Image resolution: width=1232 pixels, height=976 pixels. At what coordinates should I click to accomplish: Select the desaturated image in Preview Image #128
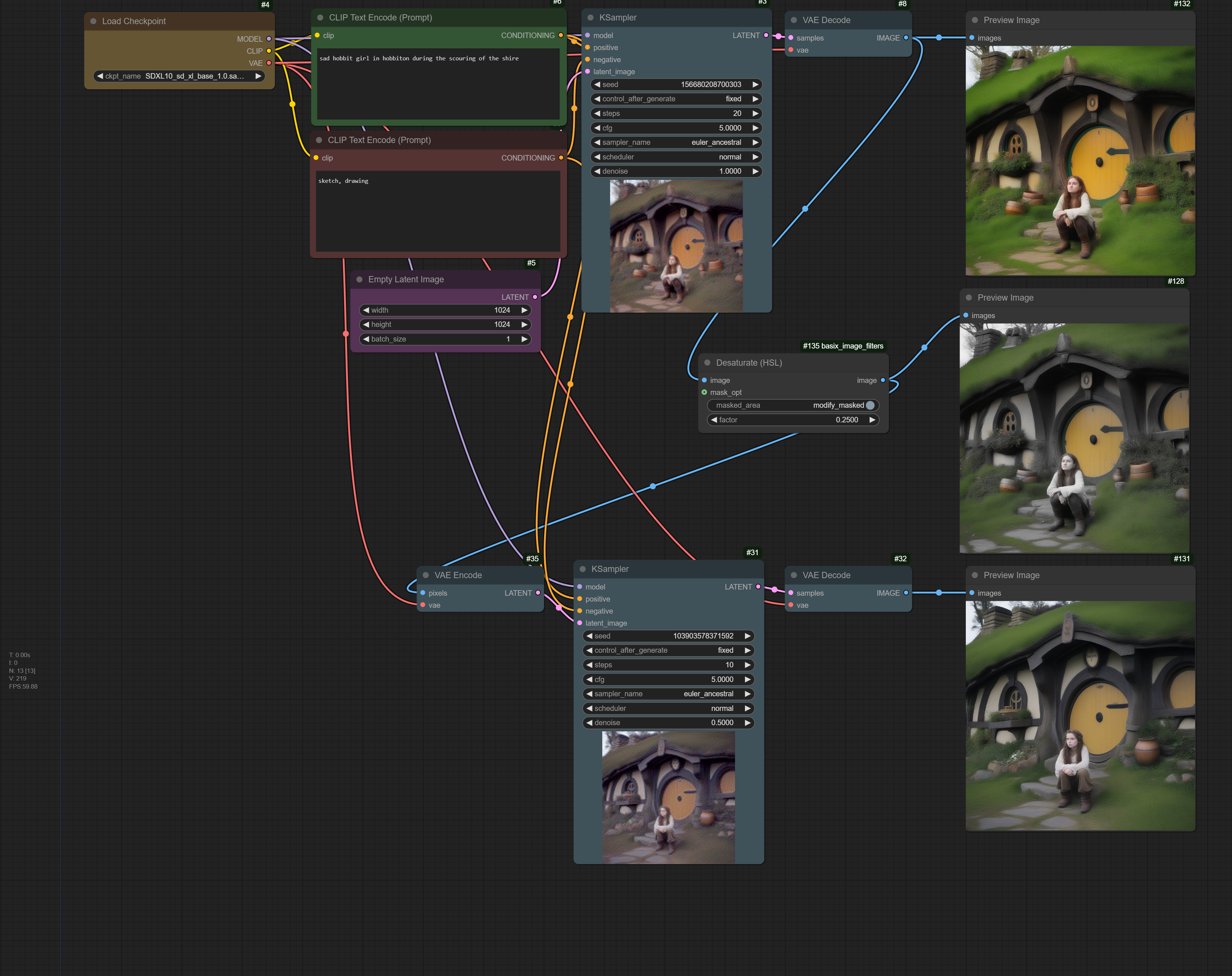1074,438
